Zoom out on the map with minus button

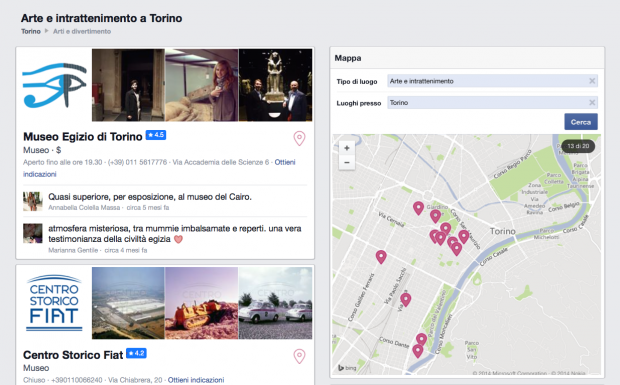pyautogui.click(x=347, y=162)
